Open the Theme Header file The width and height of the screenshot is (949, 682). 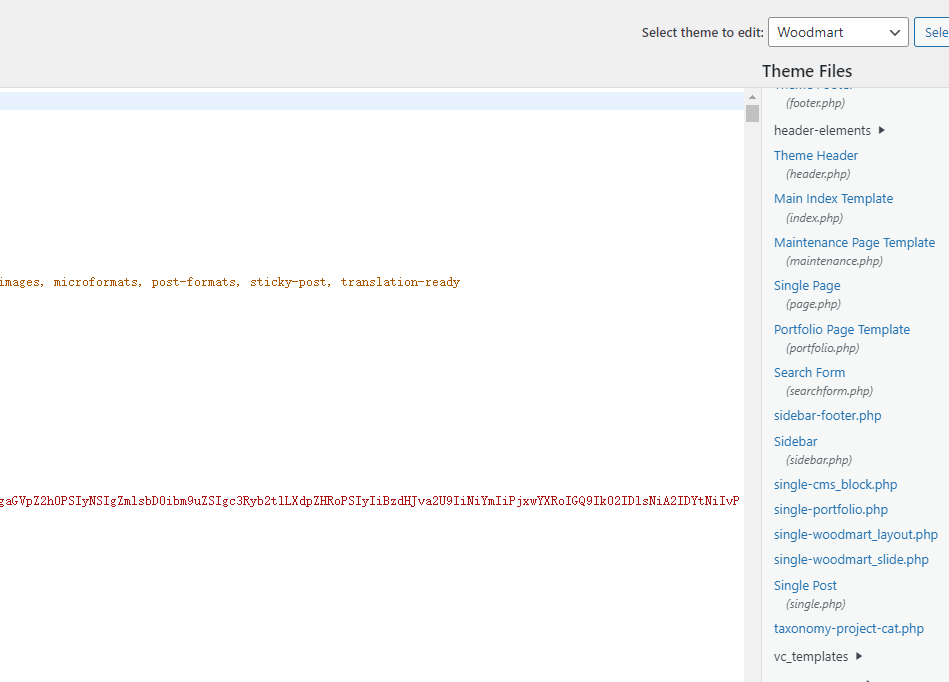pyautogui.click(x=815, y=156)
